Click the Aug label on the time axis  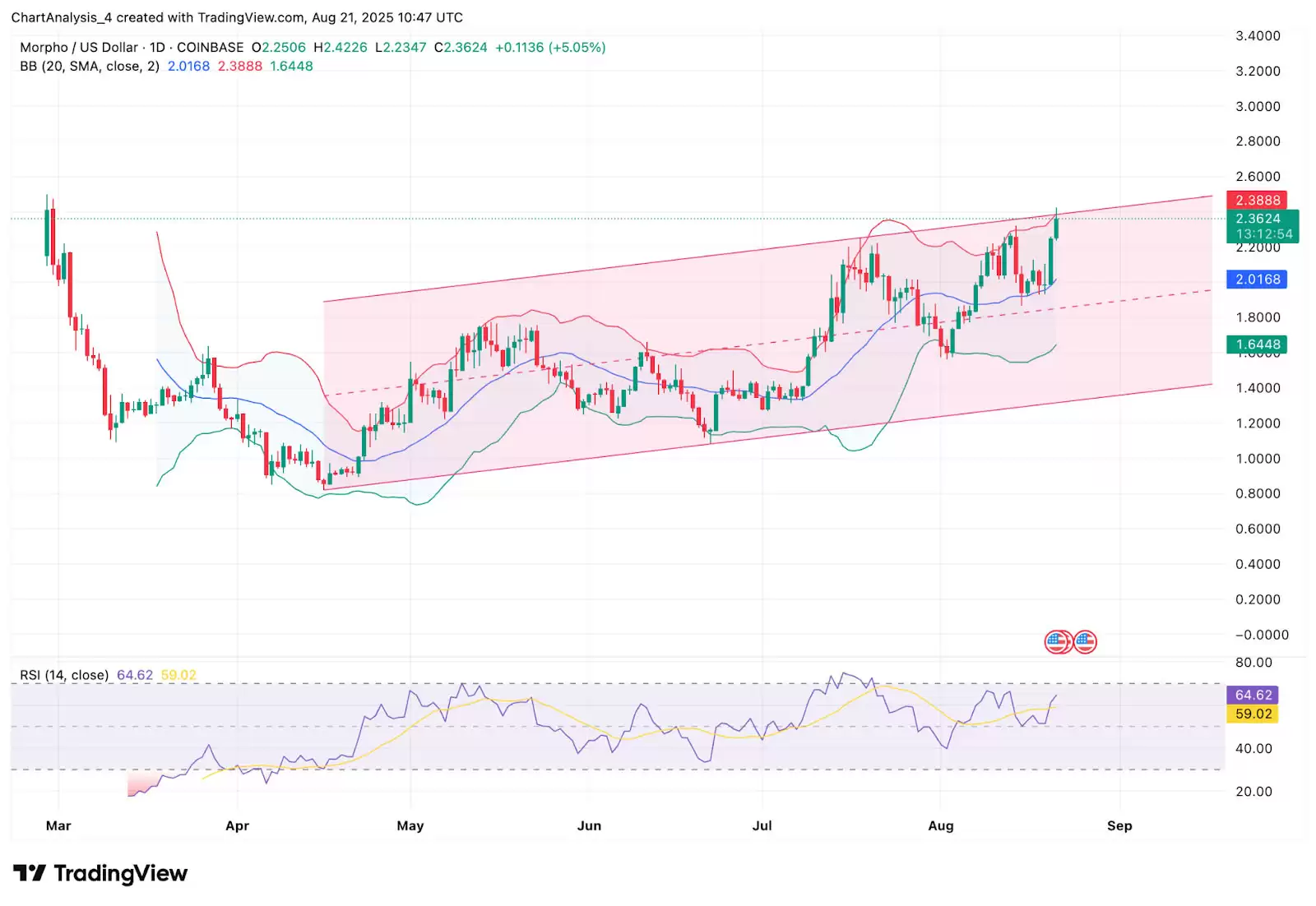pyautogui.click(x=940, y=825)
